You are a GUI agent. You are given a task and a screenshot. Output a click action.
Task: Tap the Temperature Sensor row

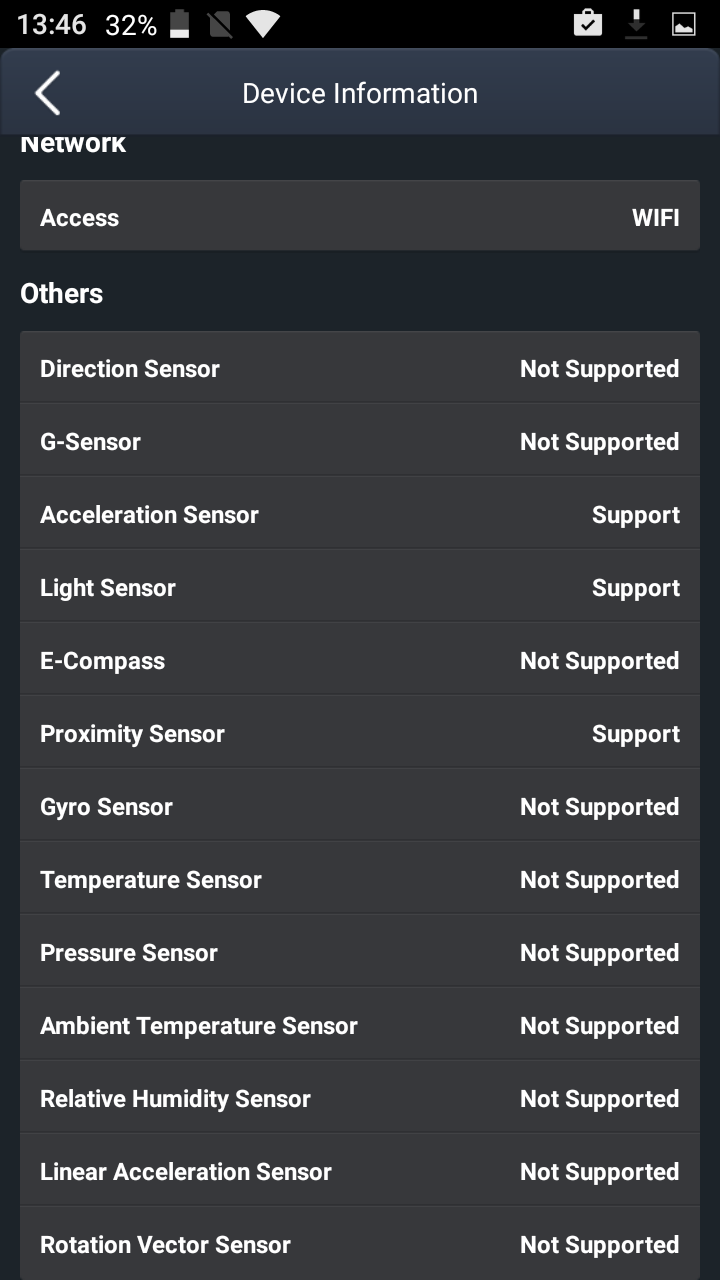pos(360,879)
